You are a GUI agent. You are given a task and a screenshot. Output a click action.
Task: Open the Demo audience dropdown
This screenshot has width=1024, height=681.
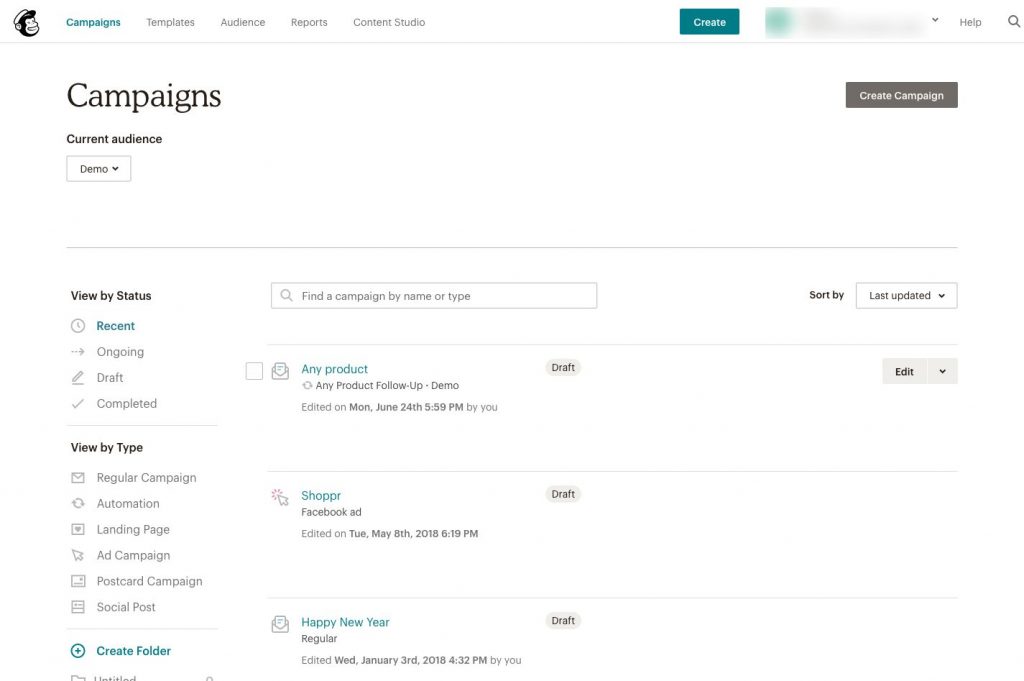tap(99, 168)
